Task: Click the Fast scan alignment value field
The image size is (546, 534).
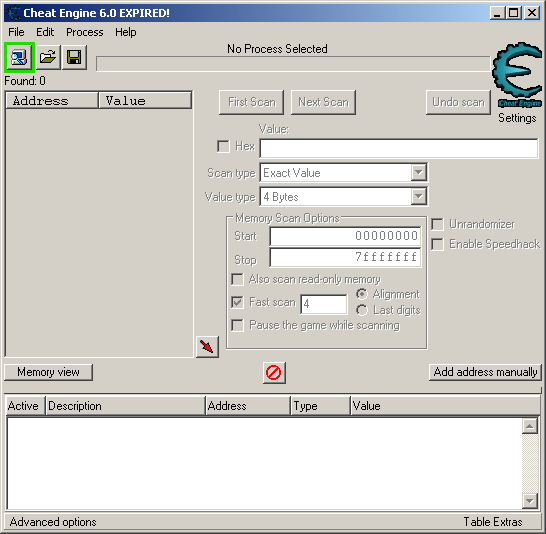Action: coord(324,304)
